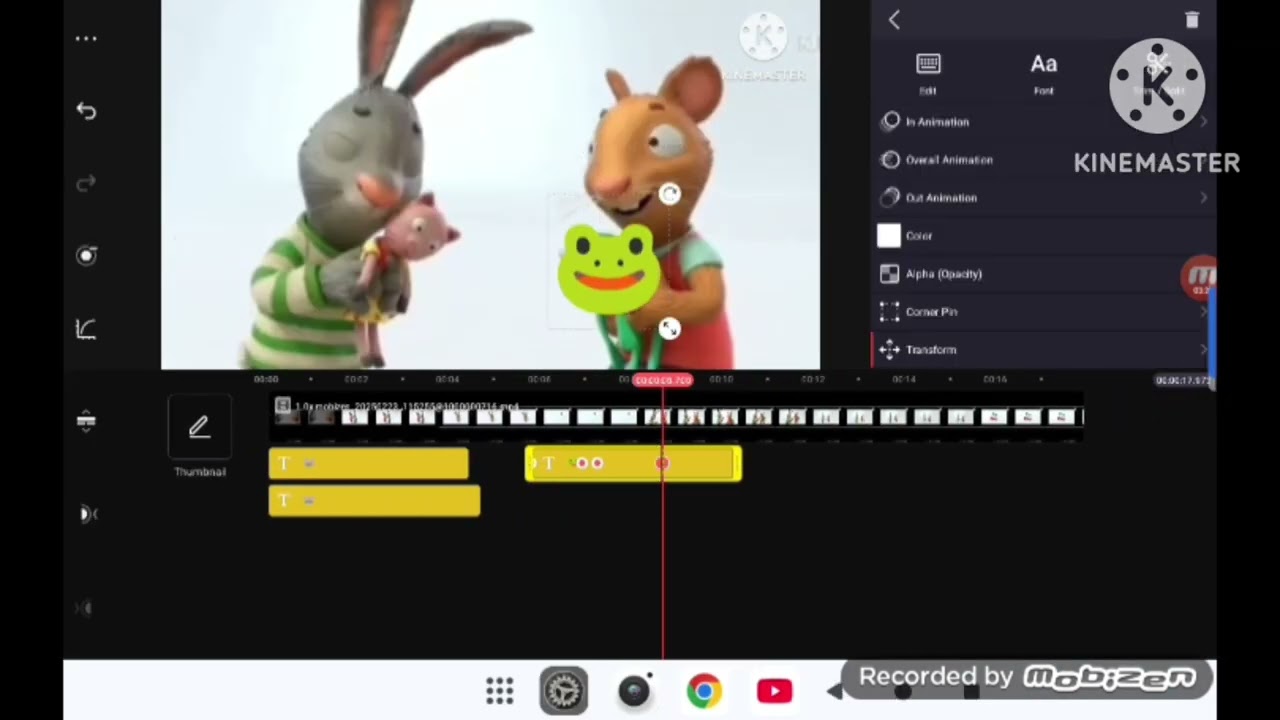Screen dimensions: 1280x720
Task: Open the Aa Font selector
Action: 1044,73
